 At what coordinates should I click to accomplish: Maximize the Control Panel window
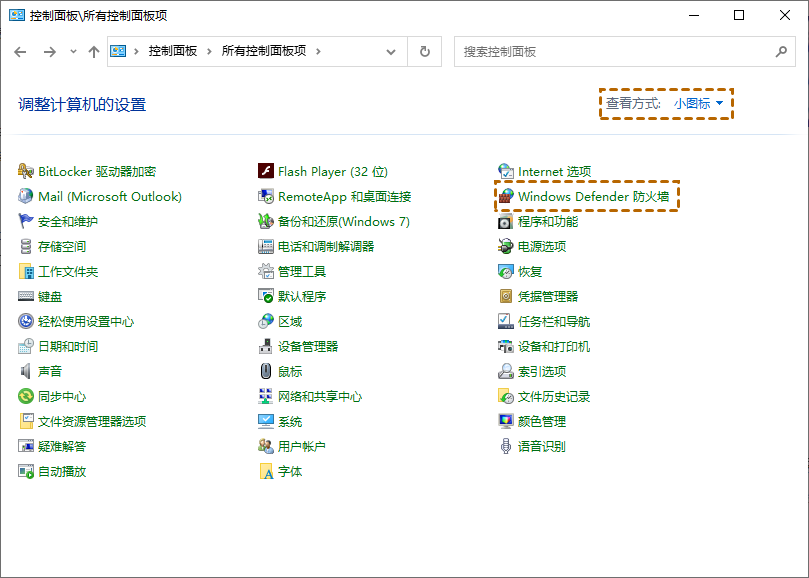pos(739,15)
